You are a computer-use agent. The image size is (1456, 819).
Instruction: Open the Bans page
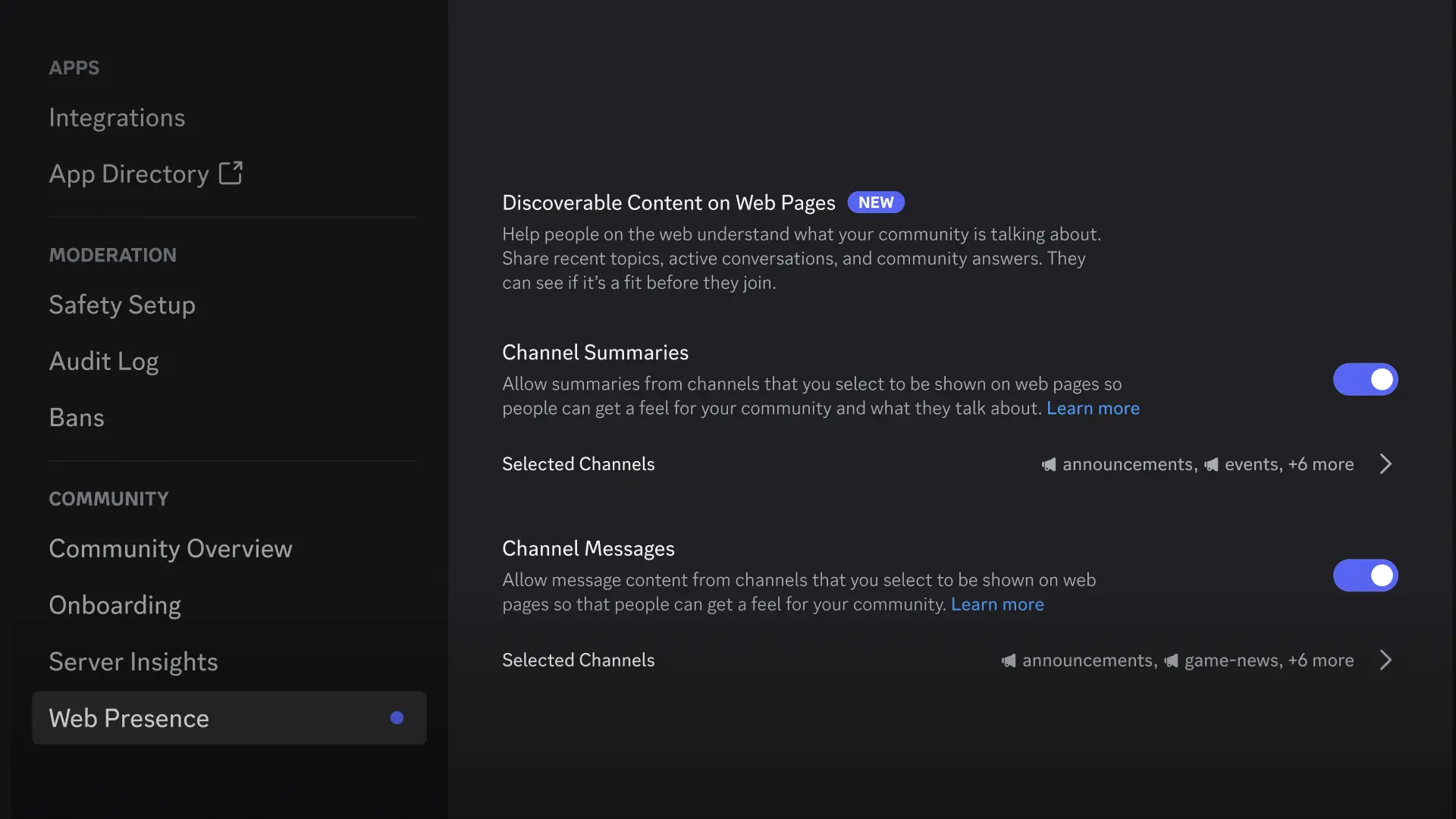tap(77, 418)
